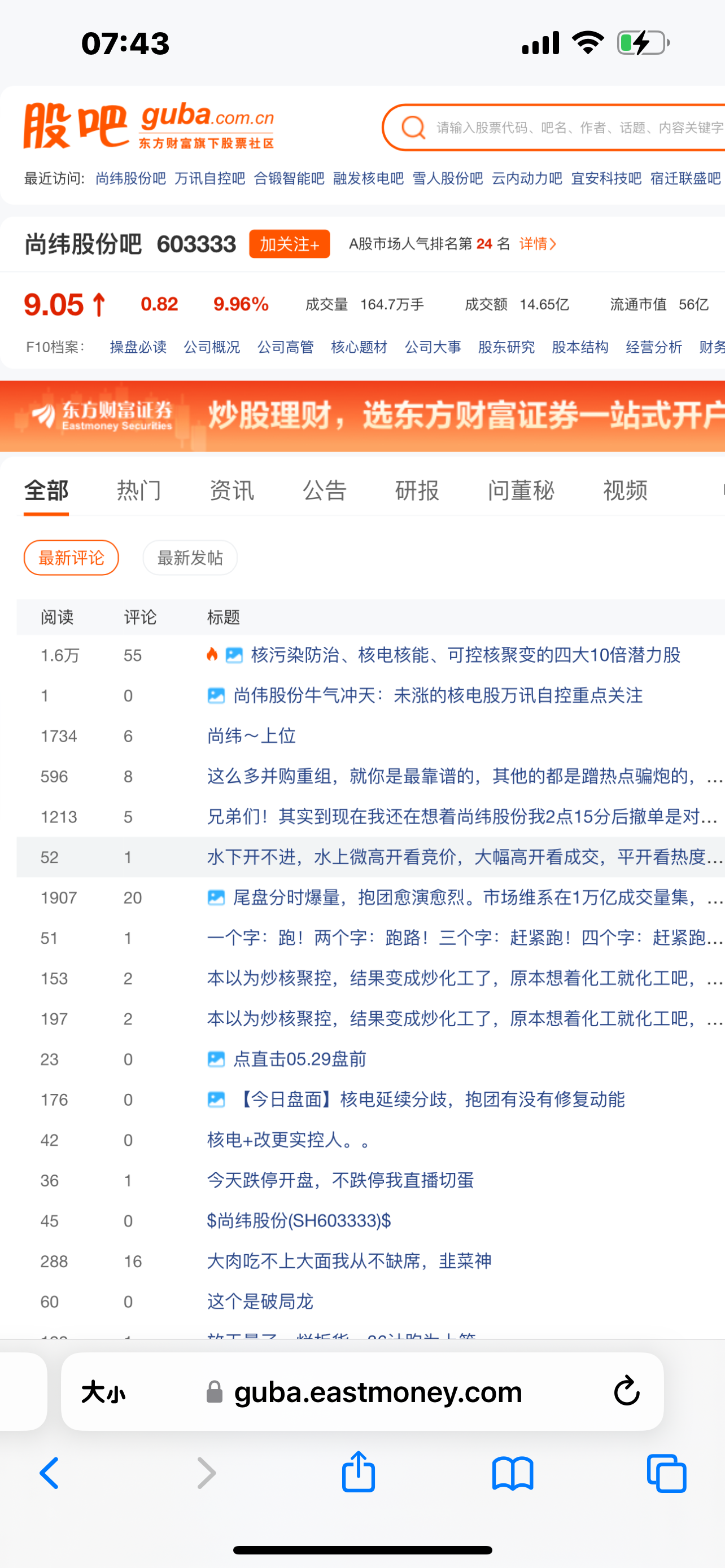725x1568 pixels.
Task: Tap the Safari forward arrow
Action: click(x=206, y=1473)
